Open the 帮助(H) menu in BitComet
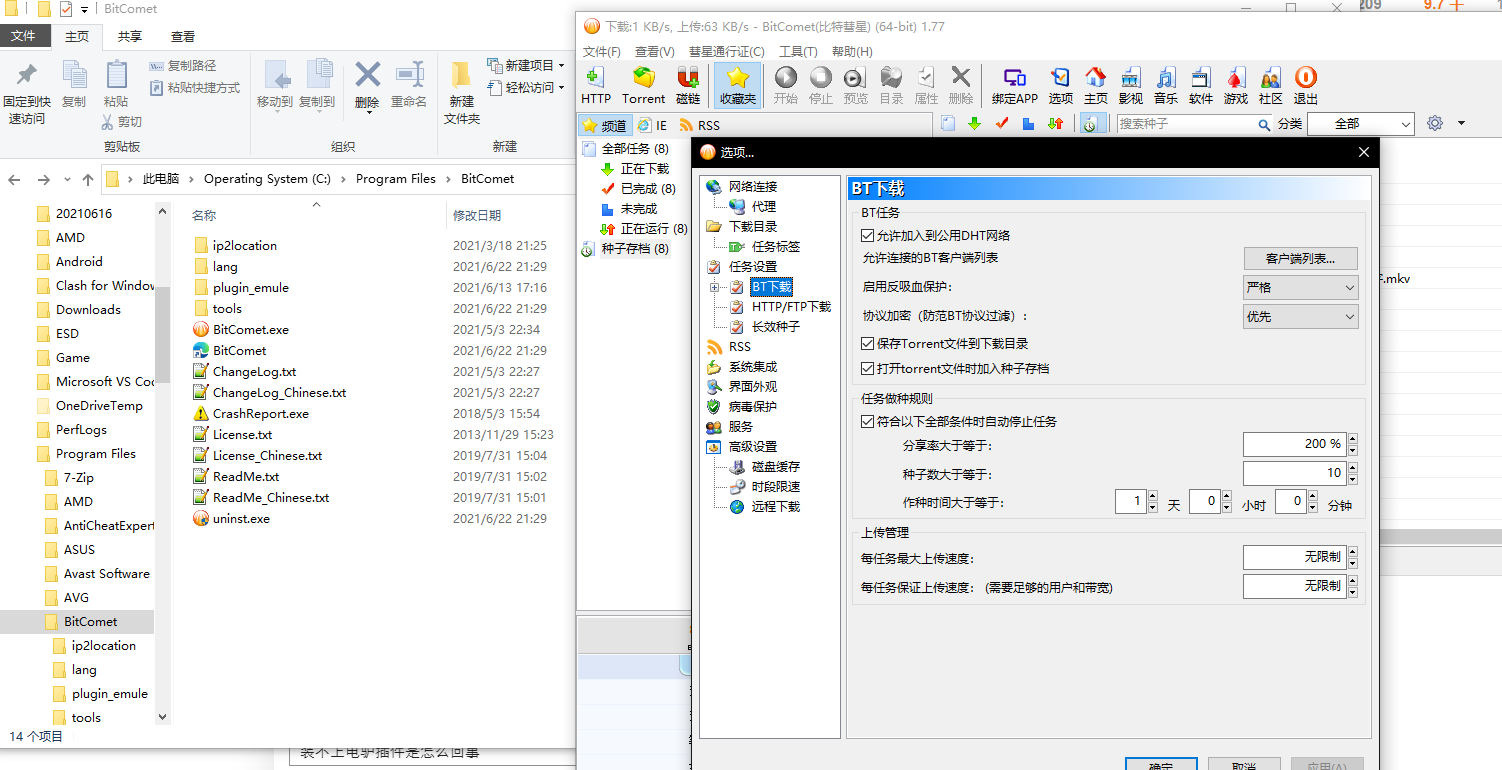The image size is (1502, 770). pyautogui.click(x=852, y=51)
